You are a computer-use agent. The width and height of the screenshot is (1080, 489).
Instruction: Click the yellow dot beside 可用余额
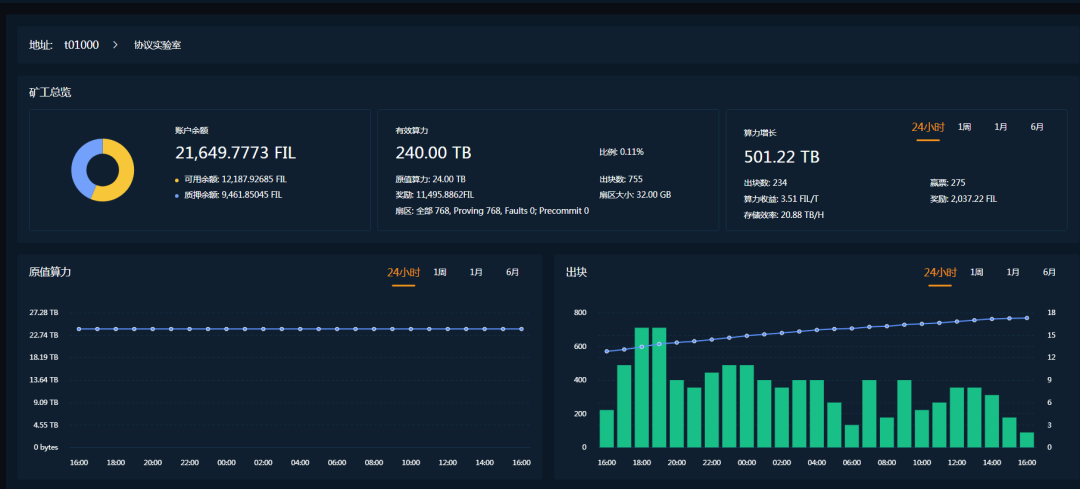point(177,180)
